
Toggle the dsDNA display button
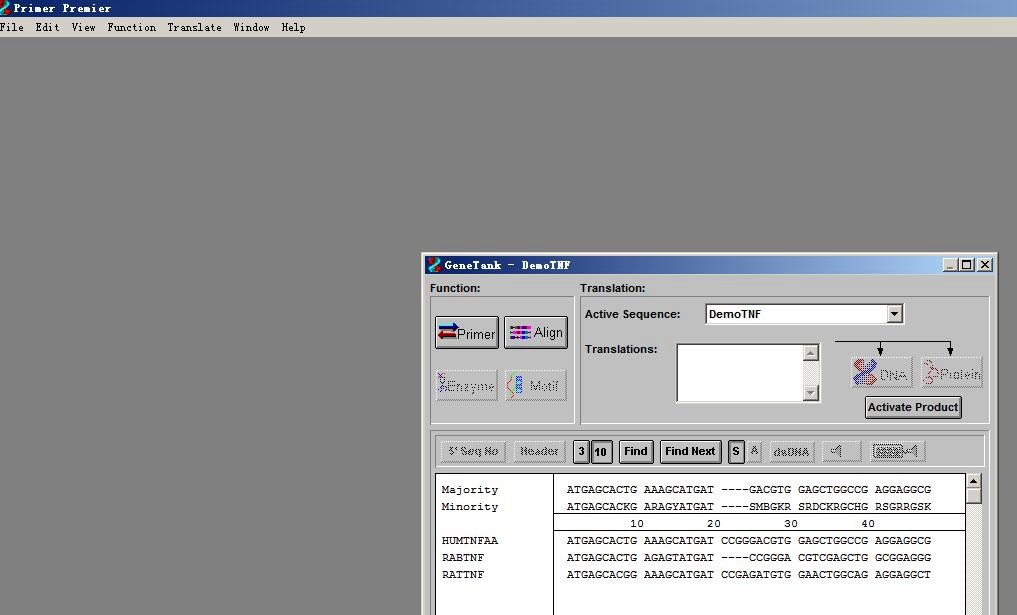(x=791, y=452)
